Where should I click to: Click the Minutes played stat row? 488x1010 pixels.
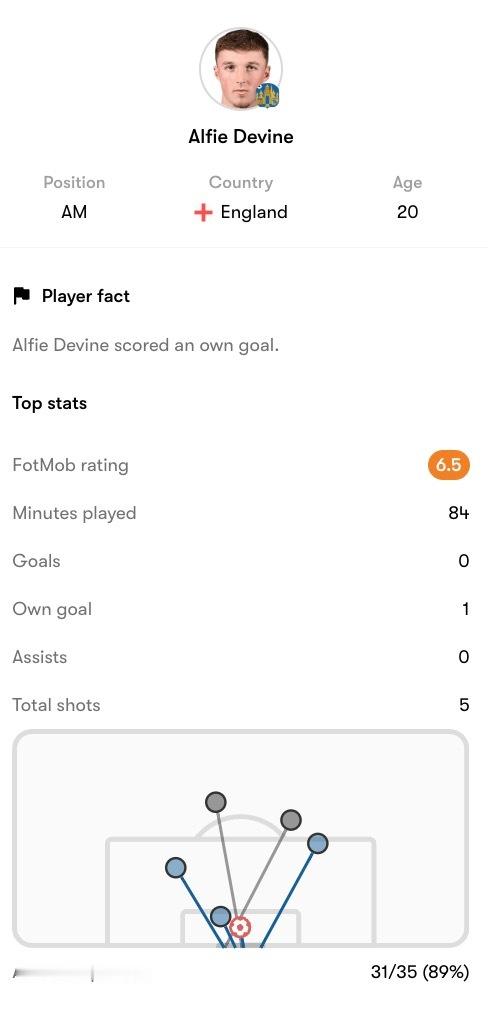[241, 513]
